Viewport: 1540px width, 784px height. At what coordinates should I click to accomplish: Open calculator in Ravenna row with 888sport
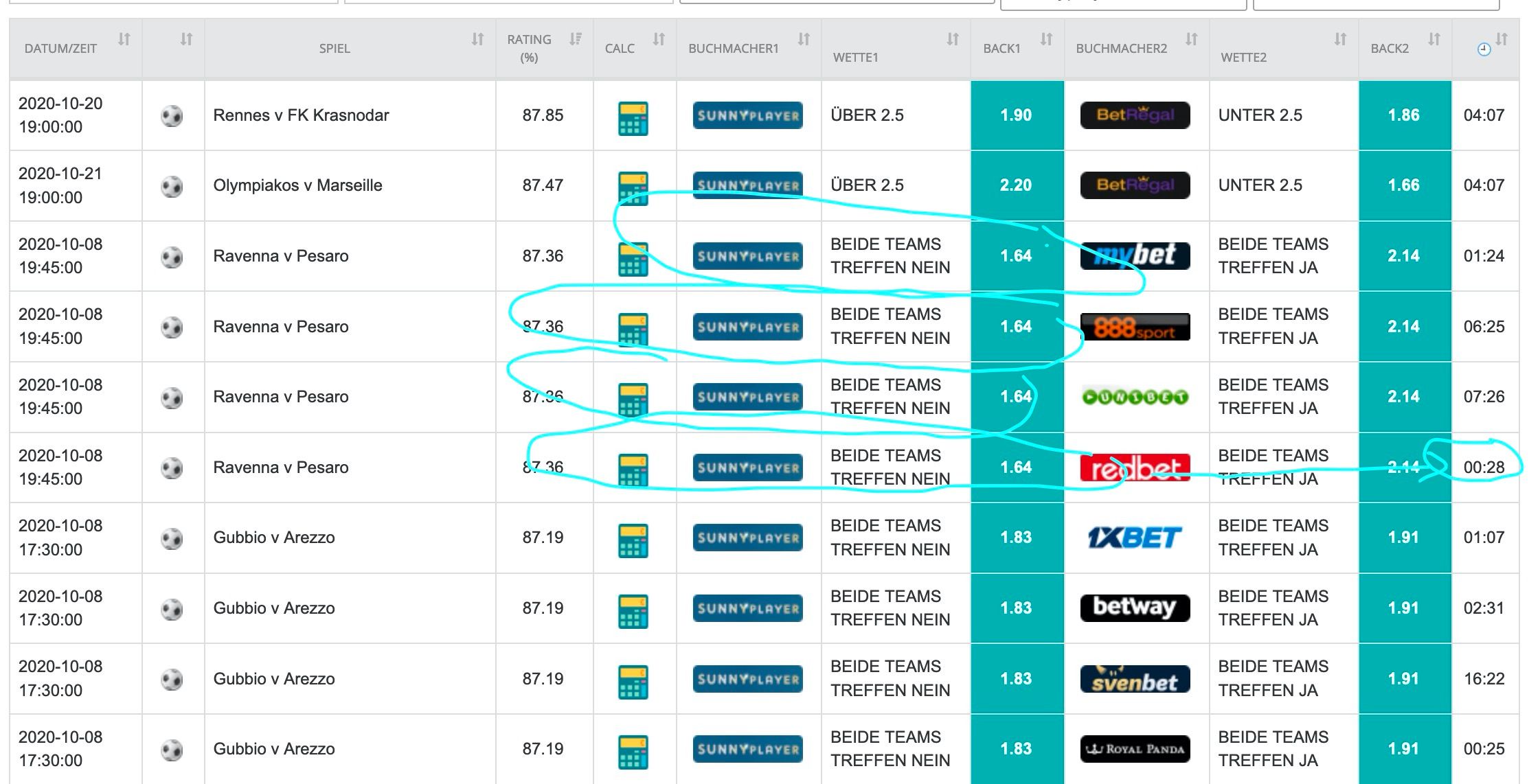click(633, 330)
